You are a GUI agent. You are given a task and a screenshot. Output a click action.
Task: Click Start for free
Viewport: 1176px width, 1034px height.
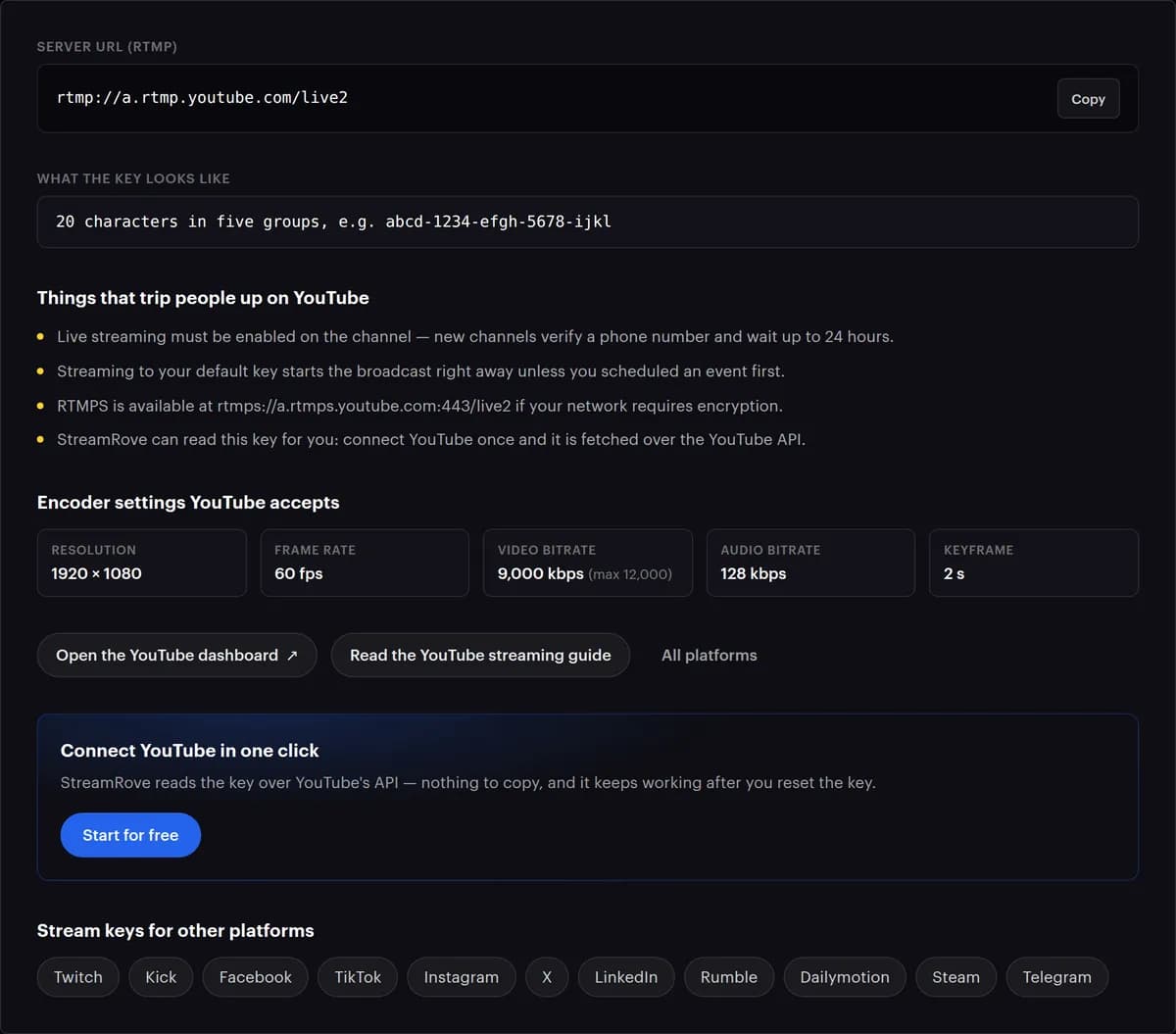[130, 835]
